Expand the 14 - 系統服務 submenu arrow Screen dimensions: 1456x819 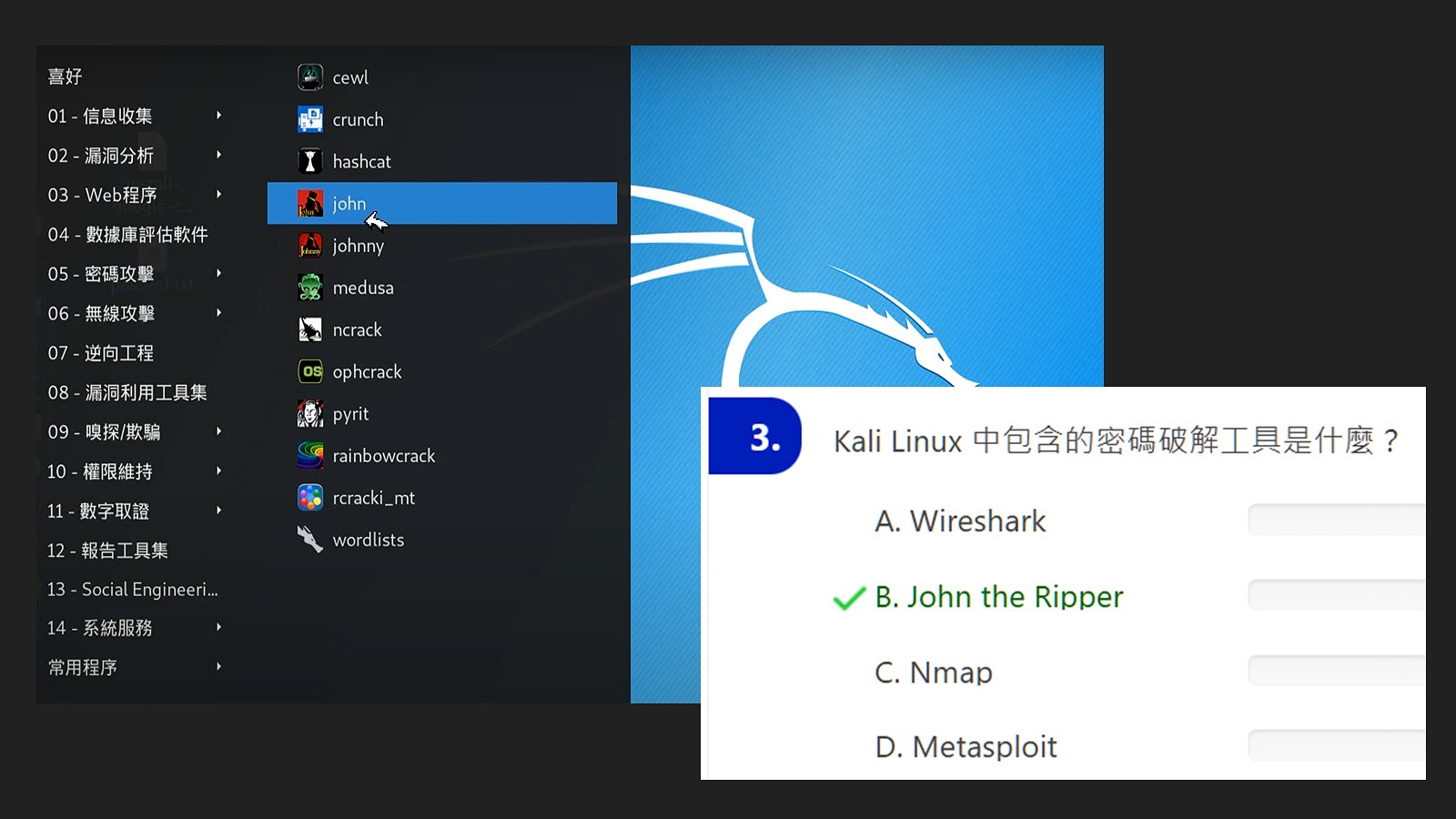pyautogui.click(x=218, y=628)
